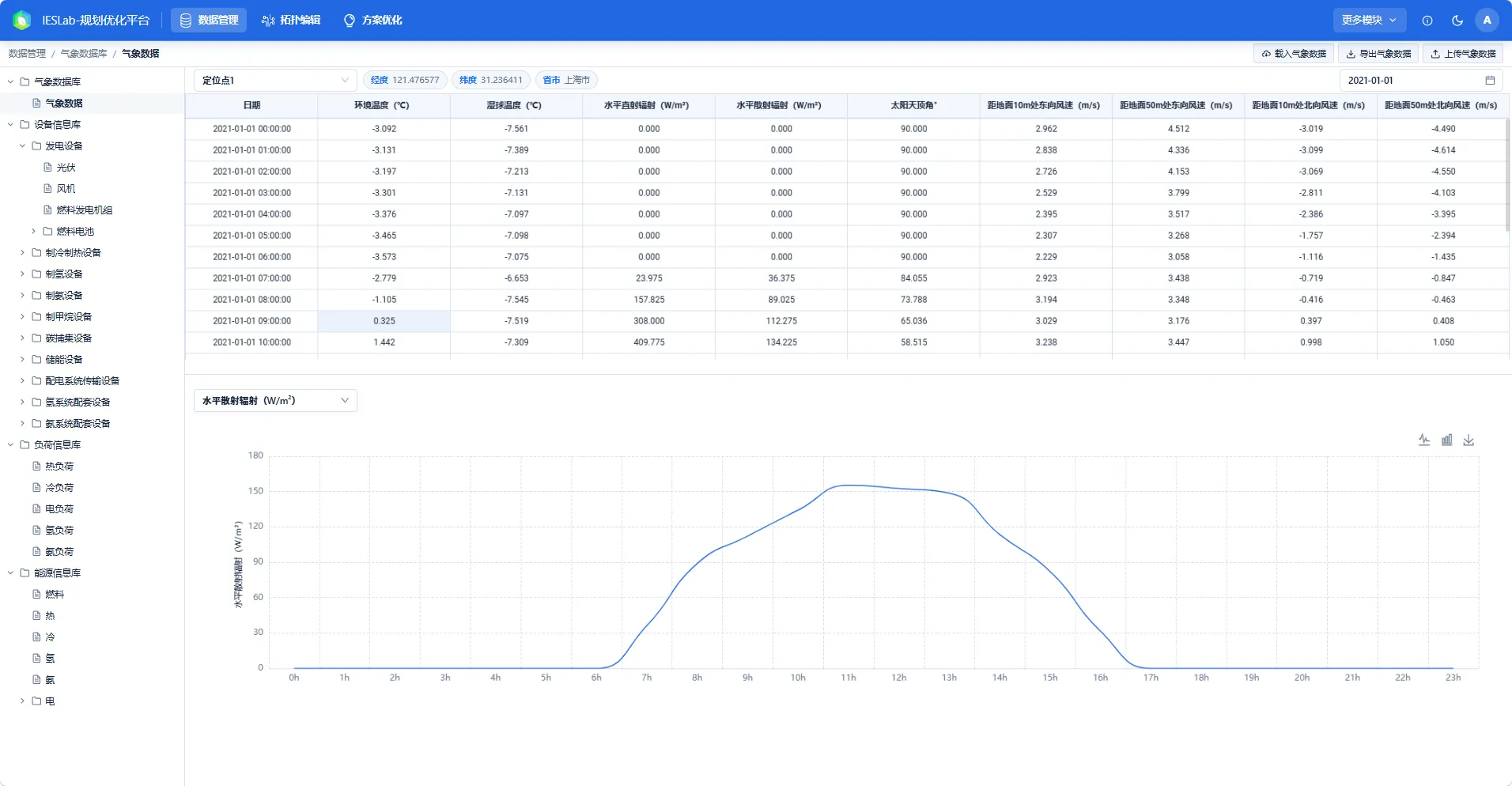Click the 2021-01-01 date input field
The height and width of the screenshot is (786, 1512).
[1420, 81]
